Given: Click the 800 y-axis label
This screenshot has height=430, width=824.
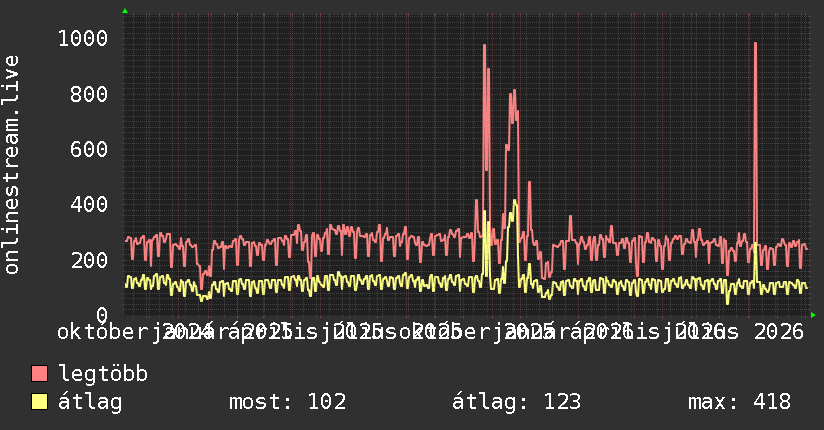Looking at the screenshot, I should 89,94.
